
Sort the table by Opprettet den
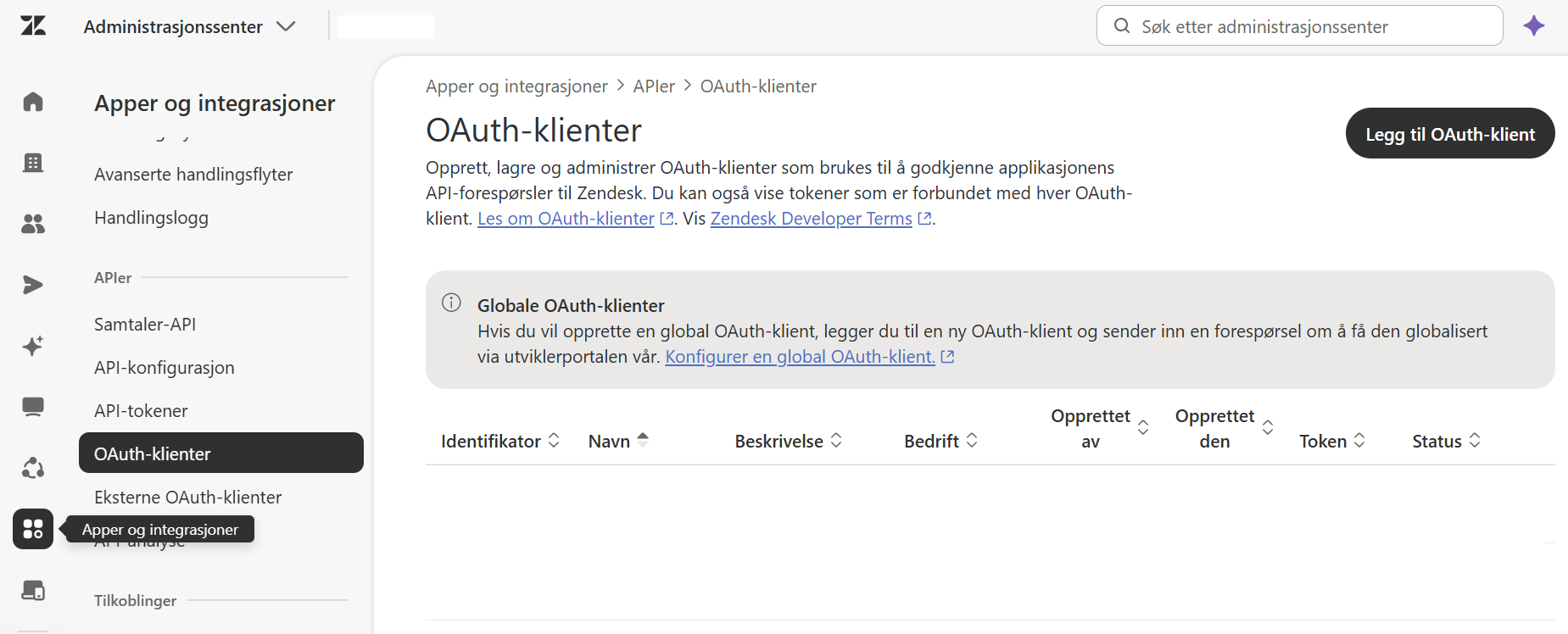[x=1225, y=428]
